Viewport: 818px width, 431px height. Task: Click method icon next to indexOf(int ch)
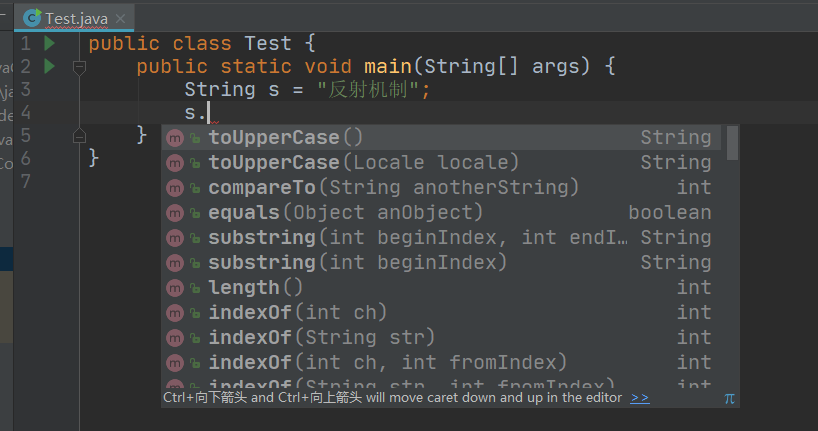click(175, 313)
